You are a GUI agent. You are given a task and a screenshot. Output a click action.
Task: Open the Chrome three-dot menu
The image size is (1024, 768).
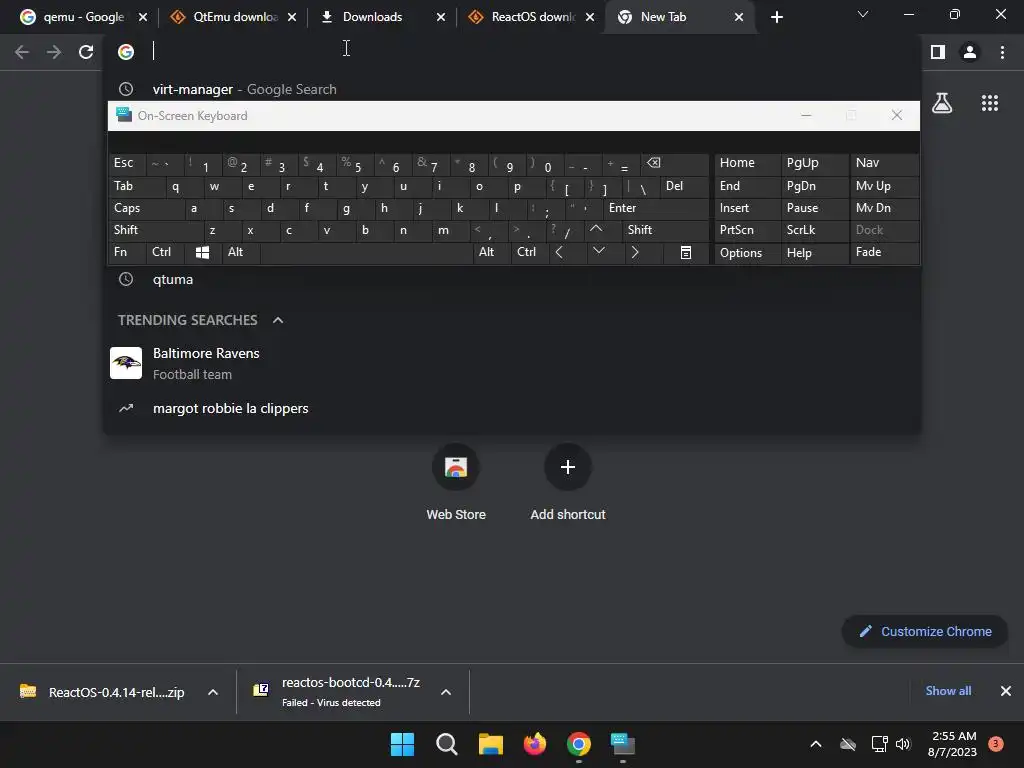[1002, 52]
